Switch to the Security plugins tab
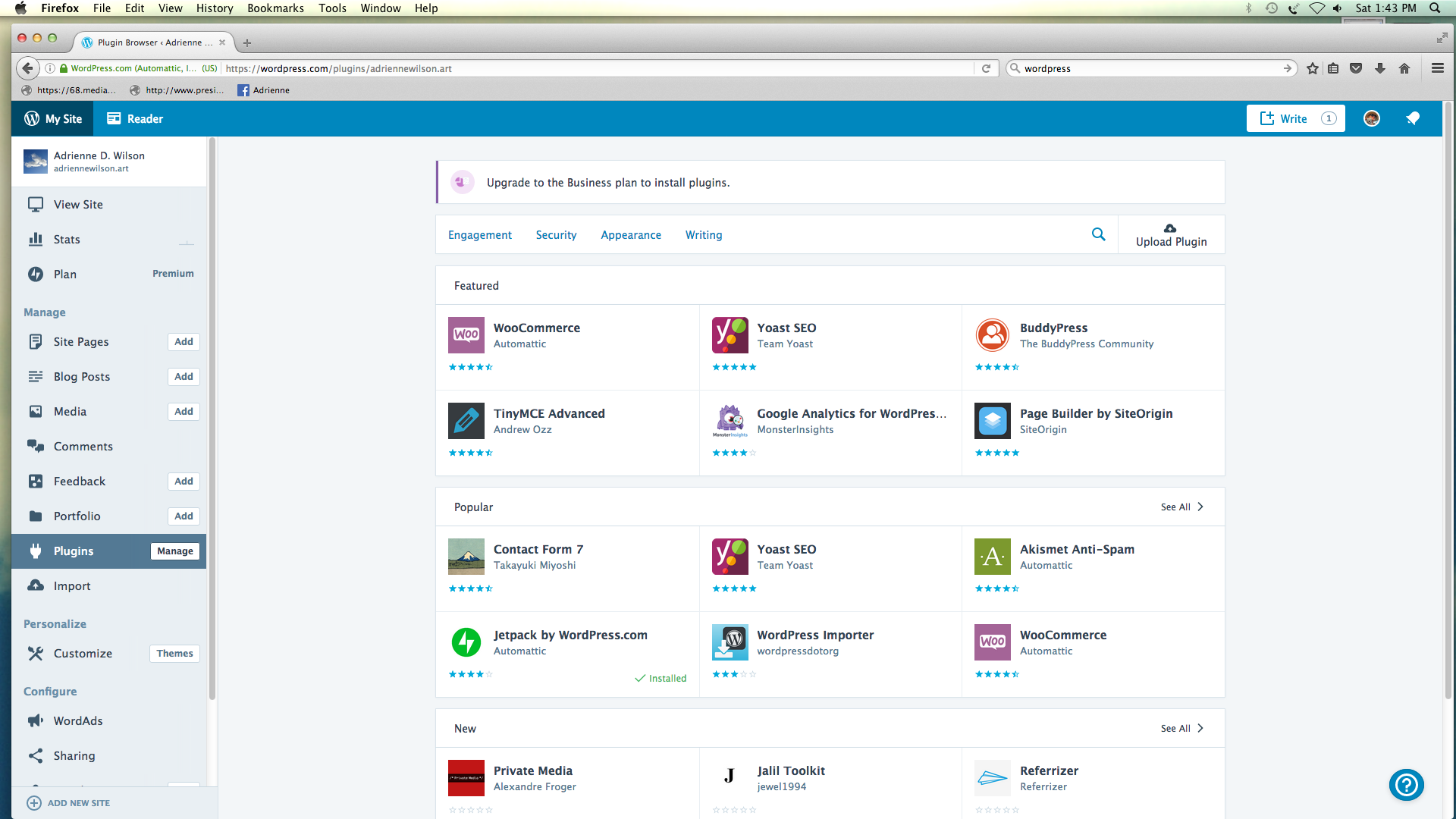The width and height of the screenshot is (1456, 819). coord(556,235)
